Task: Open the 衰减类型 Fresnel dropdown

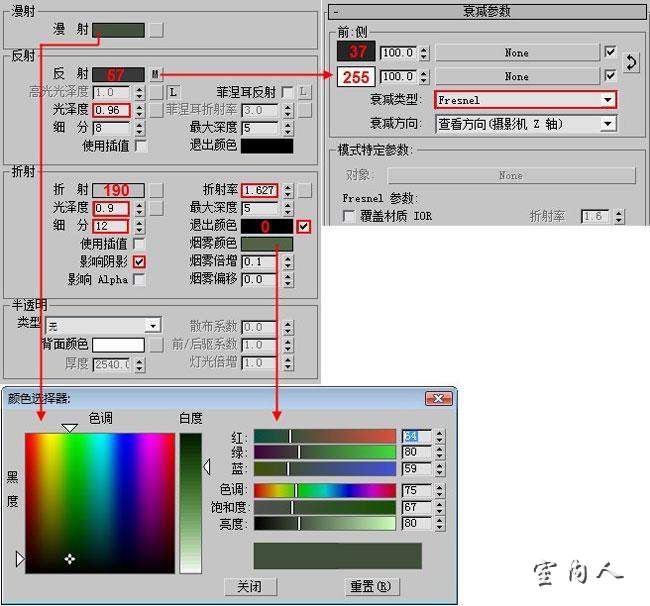Action: click(526, 100)
